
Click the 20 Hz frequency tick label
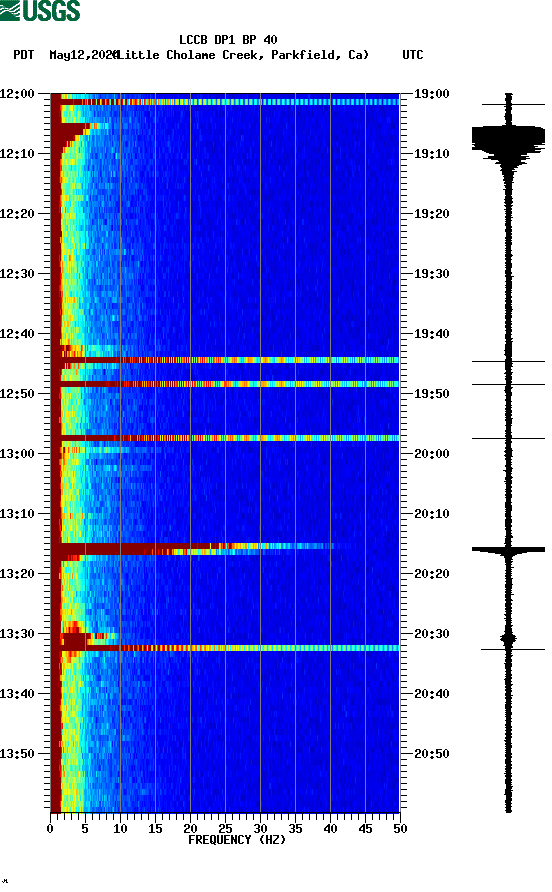click(x=190, y=829)
